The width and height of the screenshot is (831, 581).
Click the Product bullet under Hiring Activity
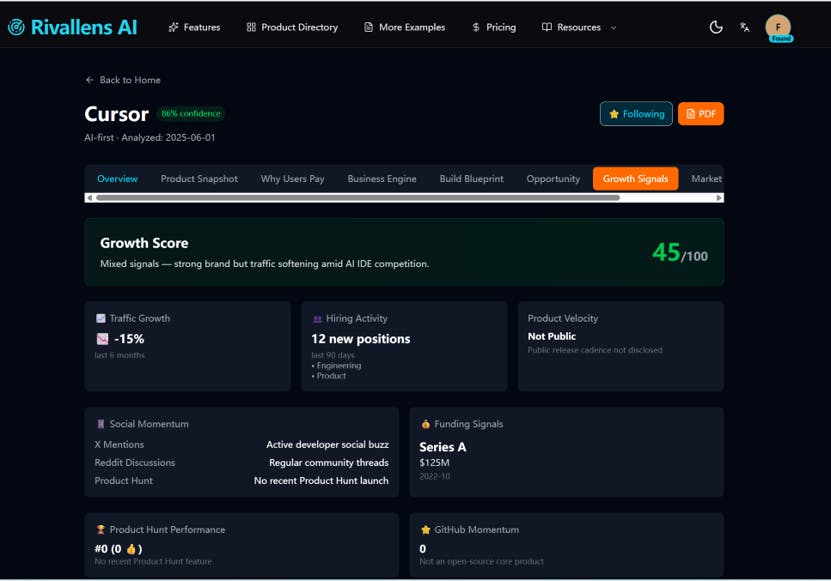coord(329,376)
